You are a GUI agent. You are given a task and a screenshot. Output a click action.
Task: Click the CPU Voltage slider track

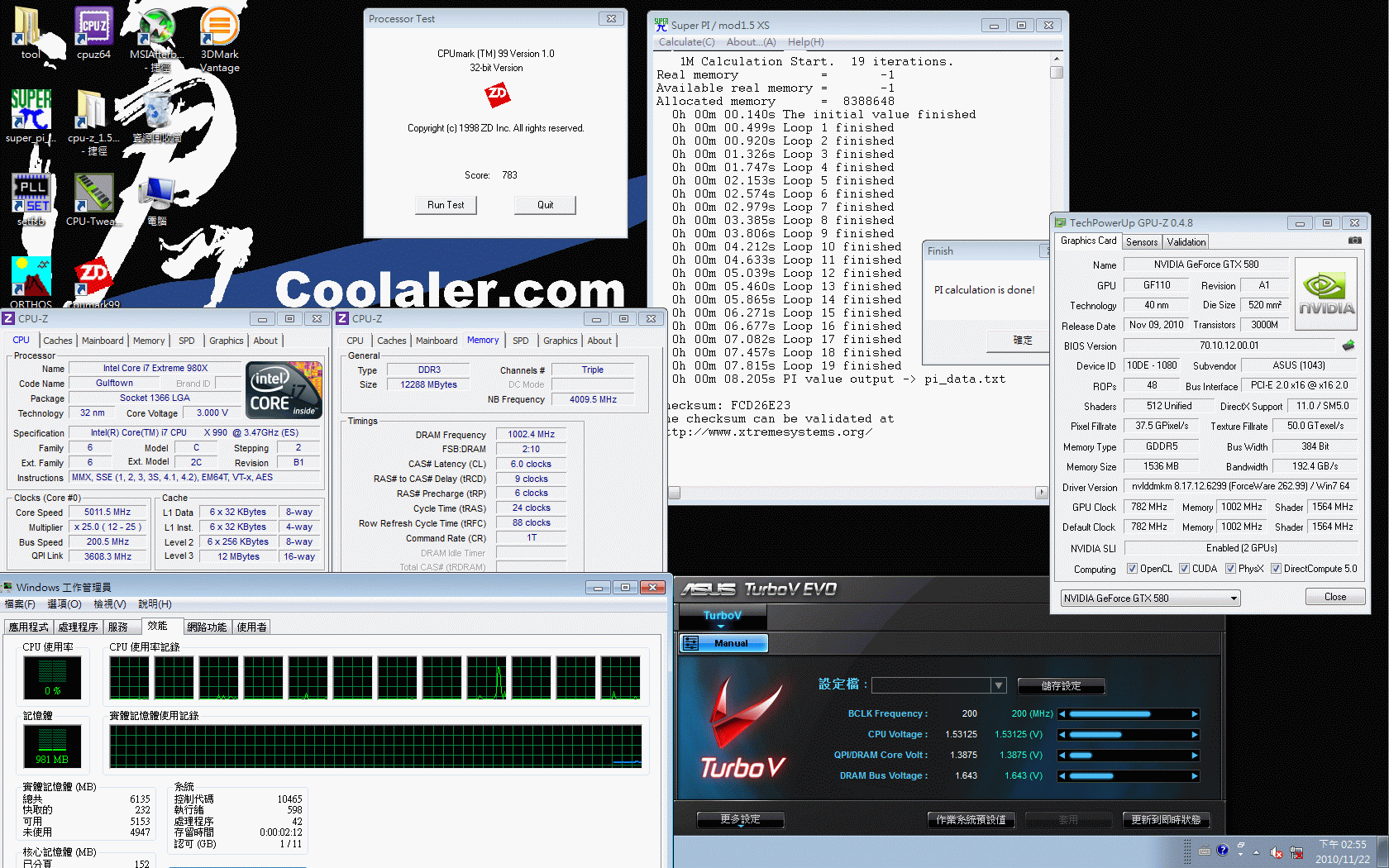click(x=1128, y=735)
